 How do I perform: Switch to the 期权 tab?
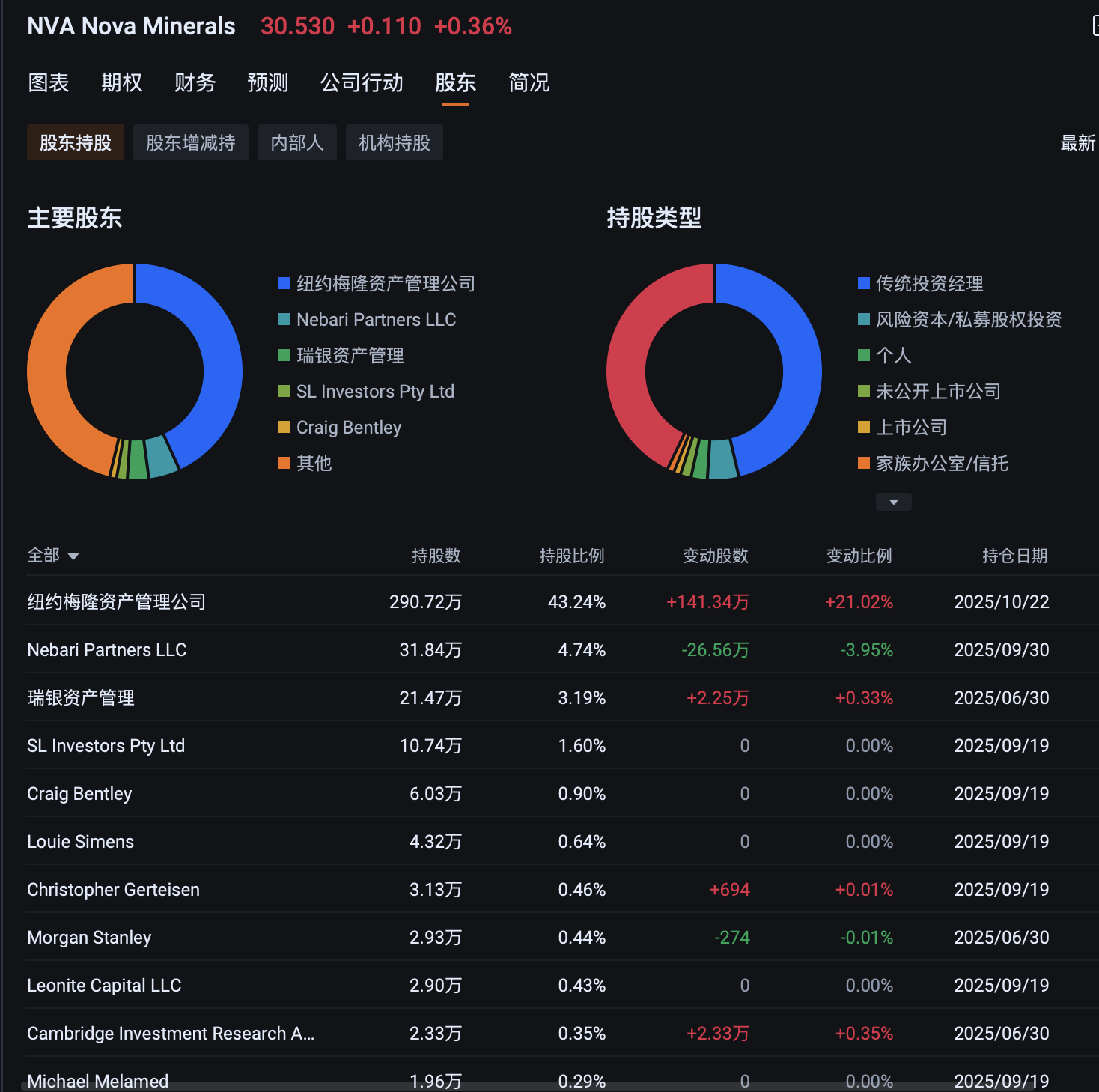click(x=122, y=82)
